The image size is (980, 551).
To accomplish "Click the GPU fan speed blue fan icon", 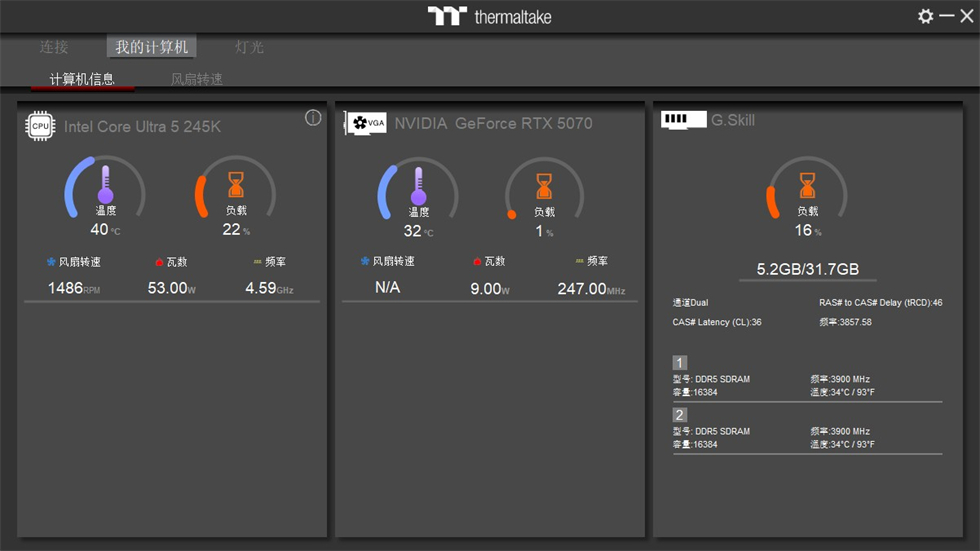I will 365,261.
